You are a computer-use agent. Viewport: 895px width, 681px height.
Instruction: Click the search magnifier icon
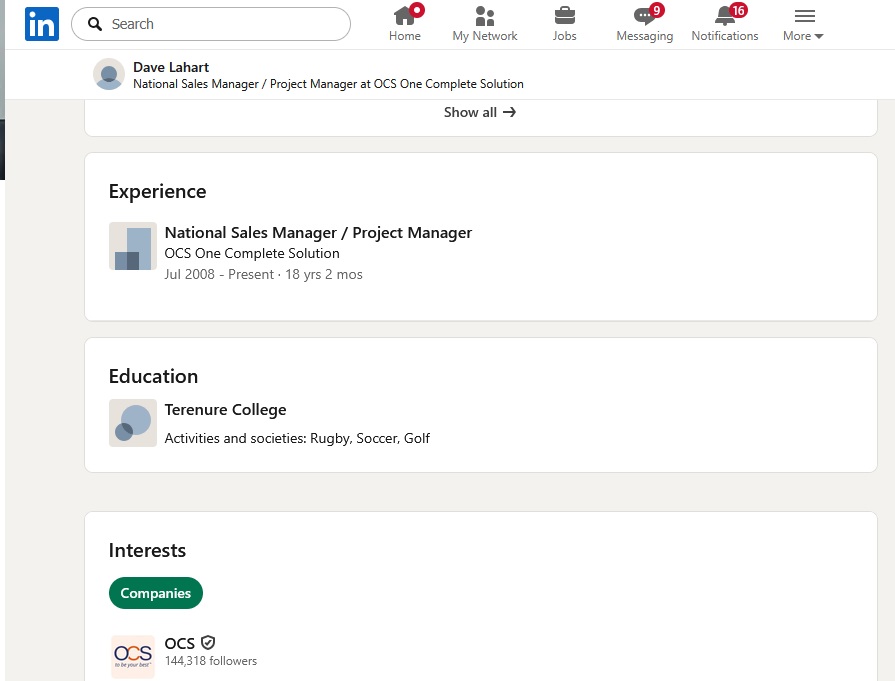click(95, 24)
